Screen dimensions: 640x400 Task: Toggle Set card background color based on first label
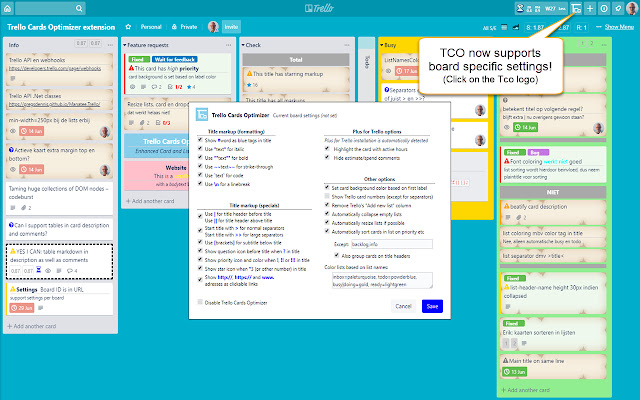pyautogui.click(x=327, y=187)
